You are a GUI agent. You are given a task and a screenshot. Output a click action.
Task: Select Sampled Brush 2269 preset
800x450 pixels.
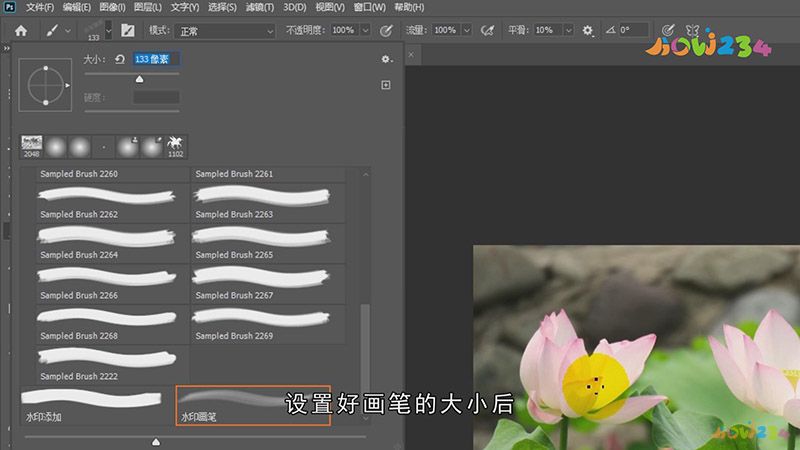coord(268,324)
